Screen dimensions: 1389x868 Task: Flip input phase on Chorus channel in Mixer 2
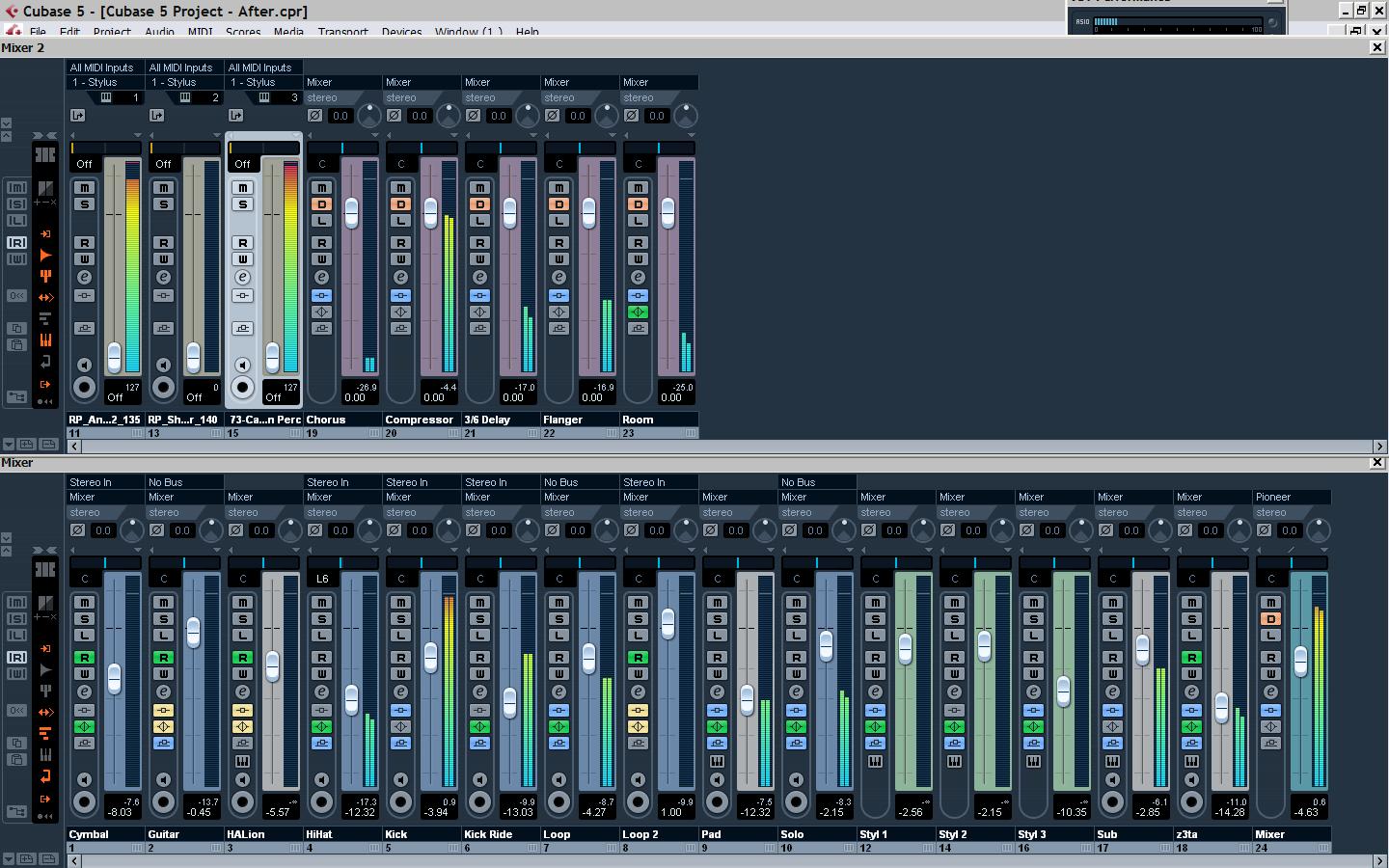314,115
